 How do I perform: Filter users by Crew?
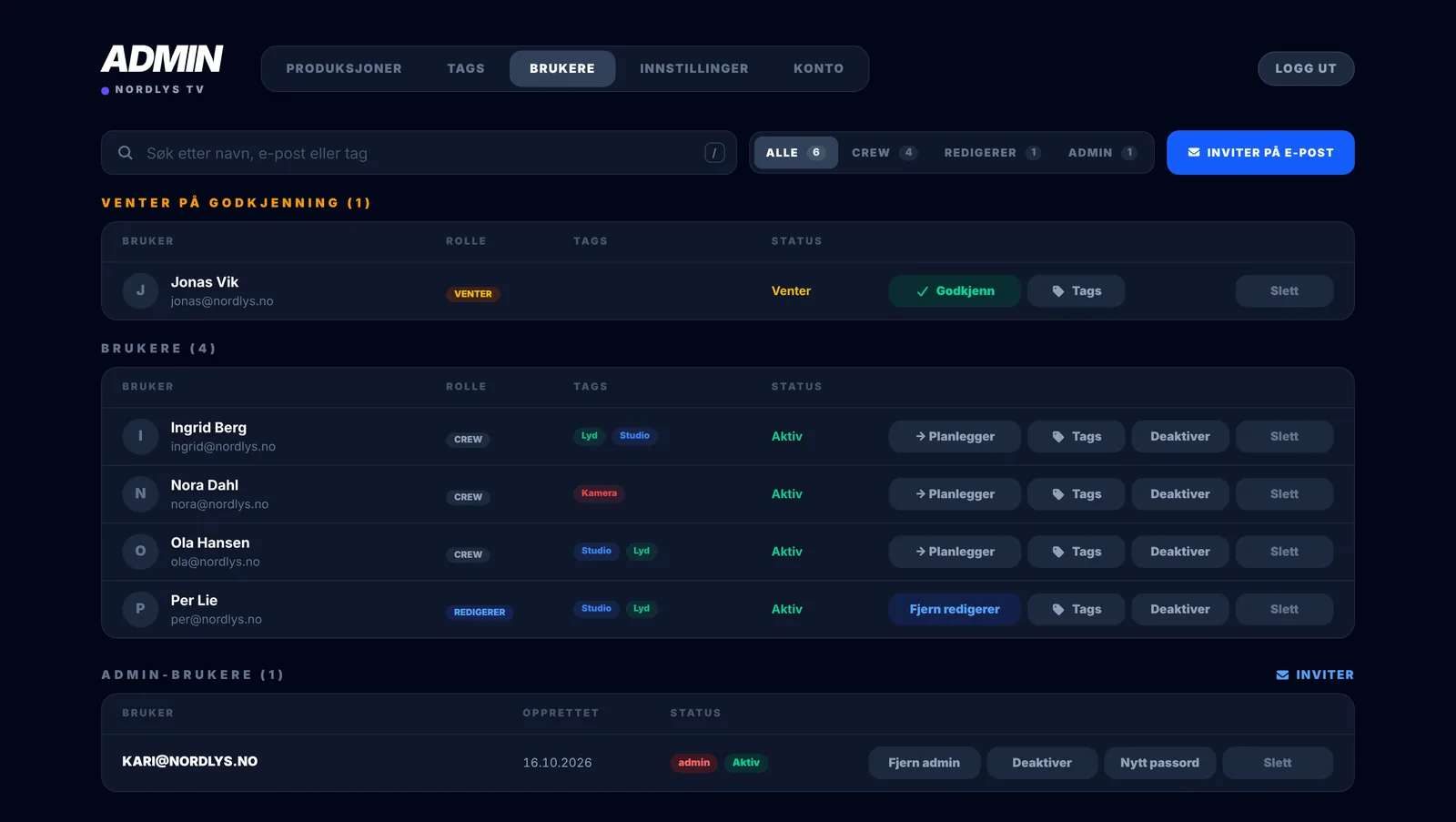(884, 152)
